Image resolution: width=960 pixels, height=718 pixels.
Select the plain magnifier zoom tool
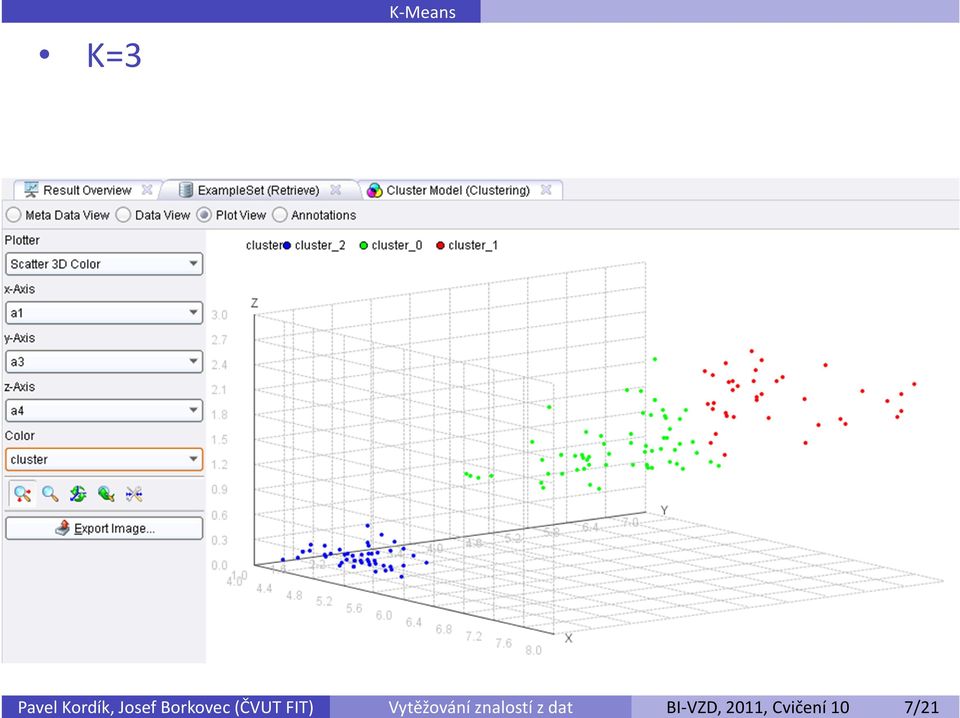tap(50, 494)
